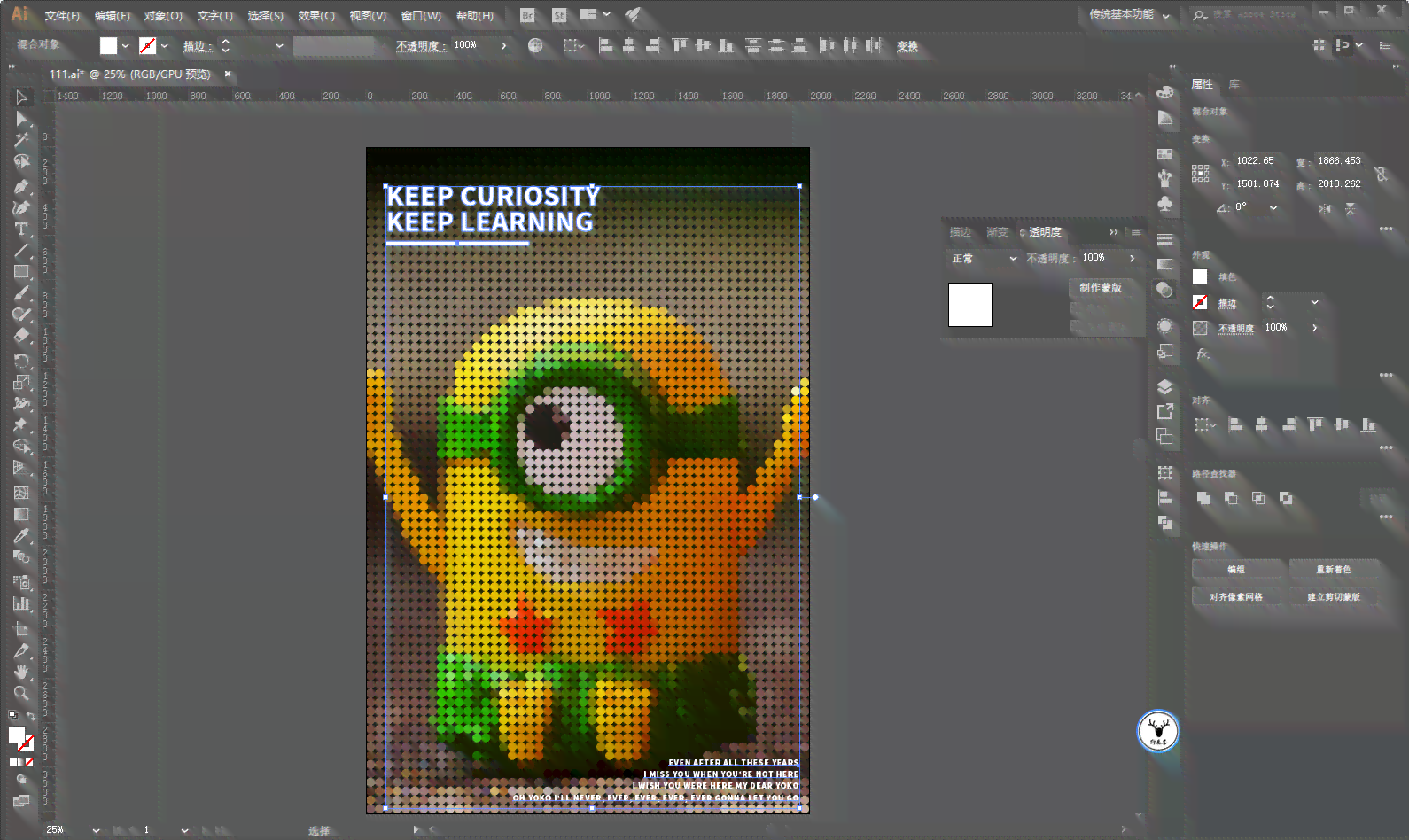Expand the Transparency panel opacity arrow
Image resolution: width=1409 pixels, height=840 pixels.
tap(1132, 258)
